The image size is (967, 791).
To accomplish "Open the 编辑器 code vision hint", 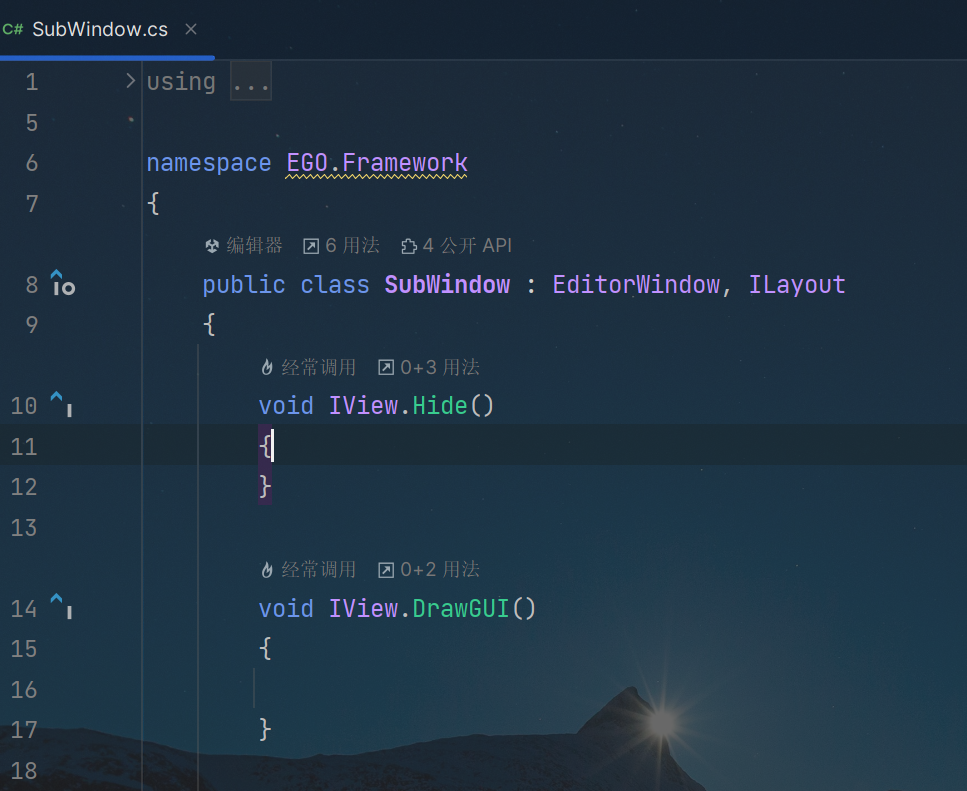I will coord(244,245).
